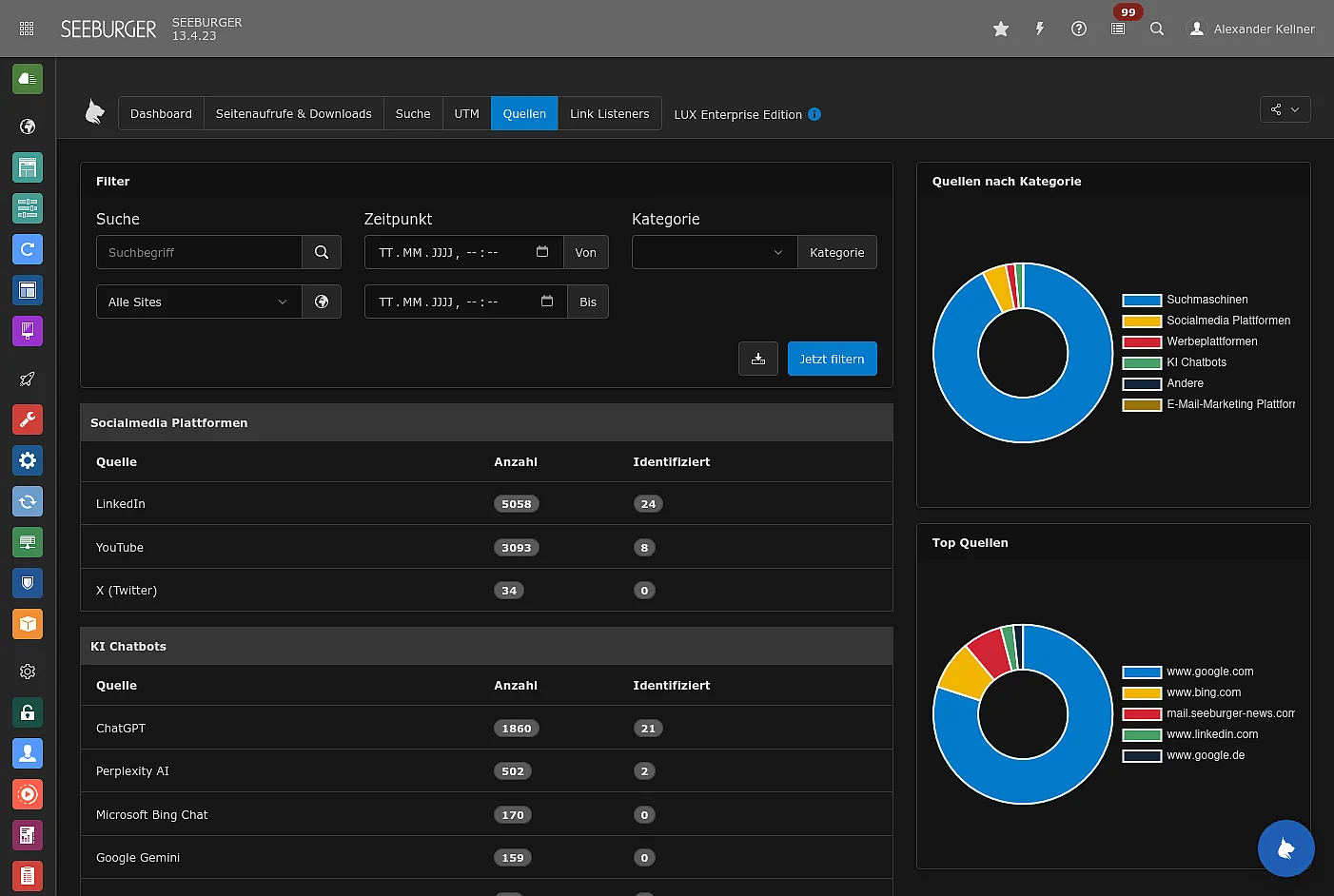1334x896 pixels.
Task: Open the module menu grid icon
Action: click(x=27, y=29)
